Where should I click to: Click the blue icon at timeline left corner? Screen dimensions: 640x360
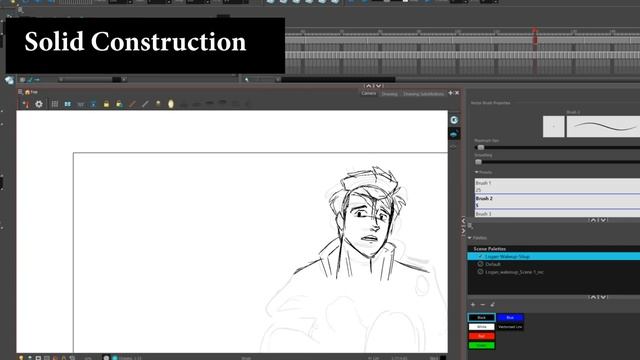[x=9, y=80]
